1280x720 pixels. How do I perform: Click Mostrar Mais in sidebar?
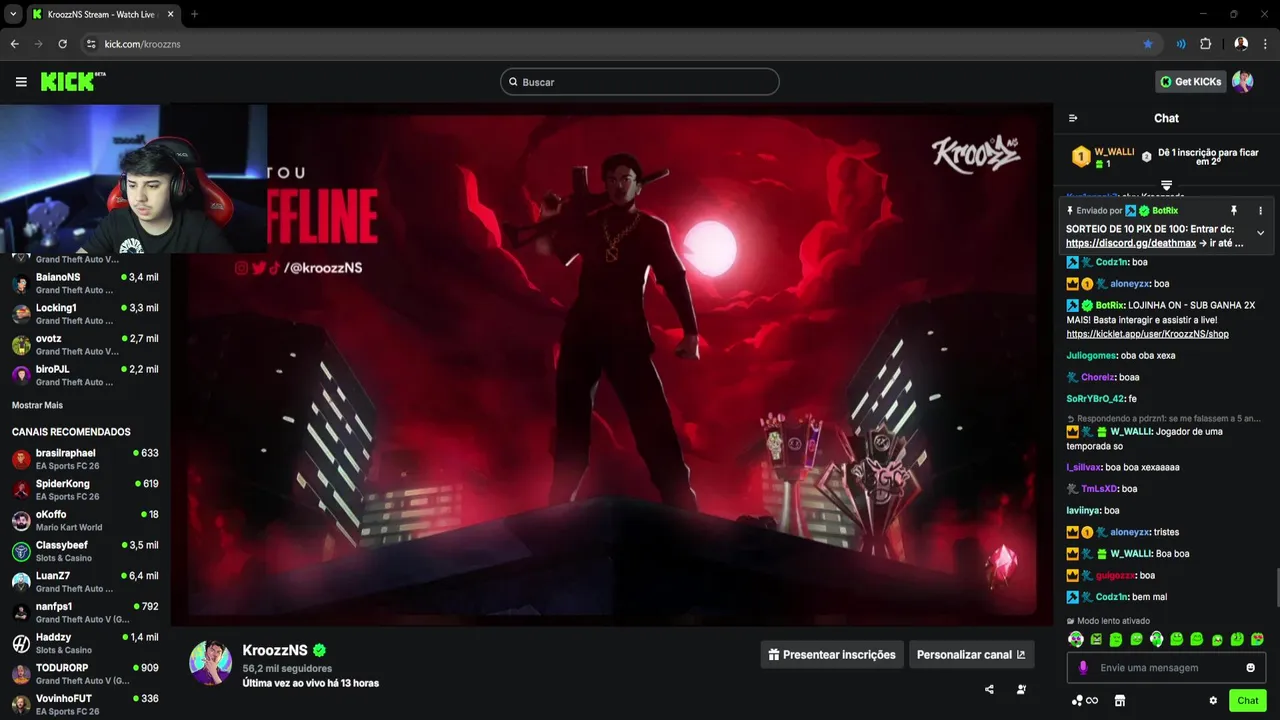click(x=37, y=405)
